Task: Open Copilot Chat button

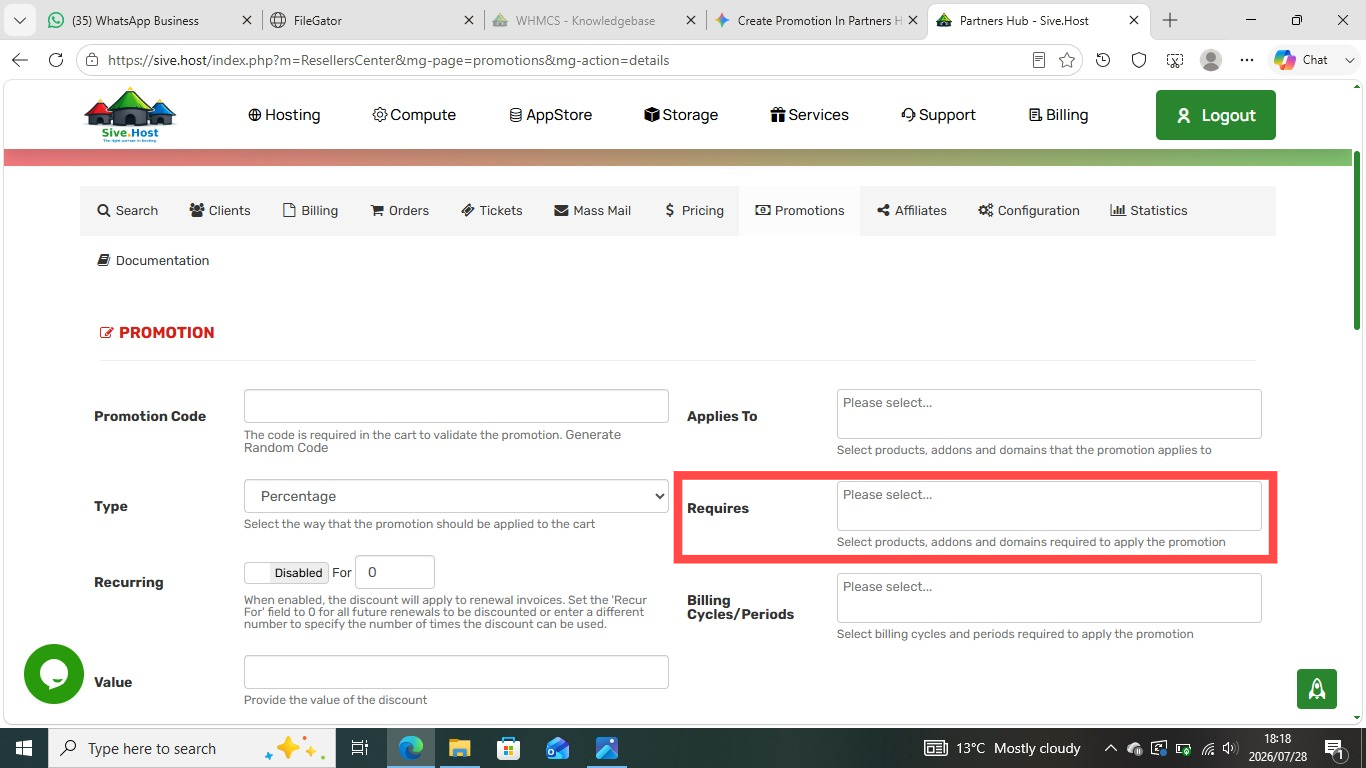Action: tap(1303, 60)
